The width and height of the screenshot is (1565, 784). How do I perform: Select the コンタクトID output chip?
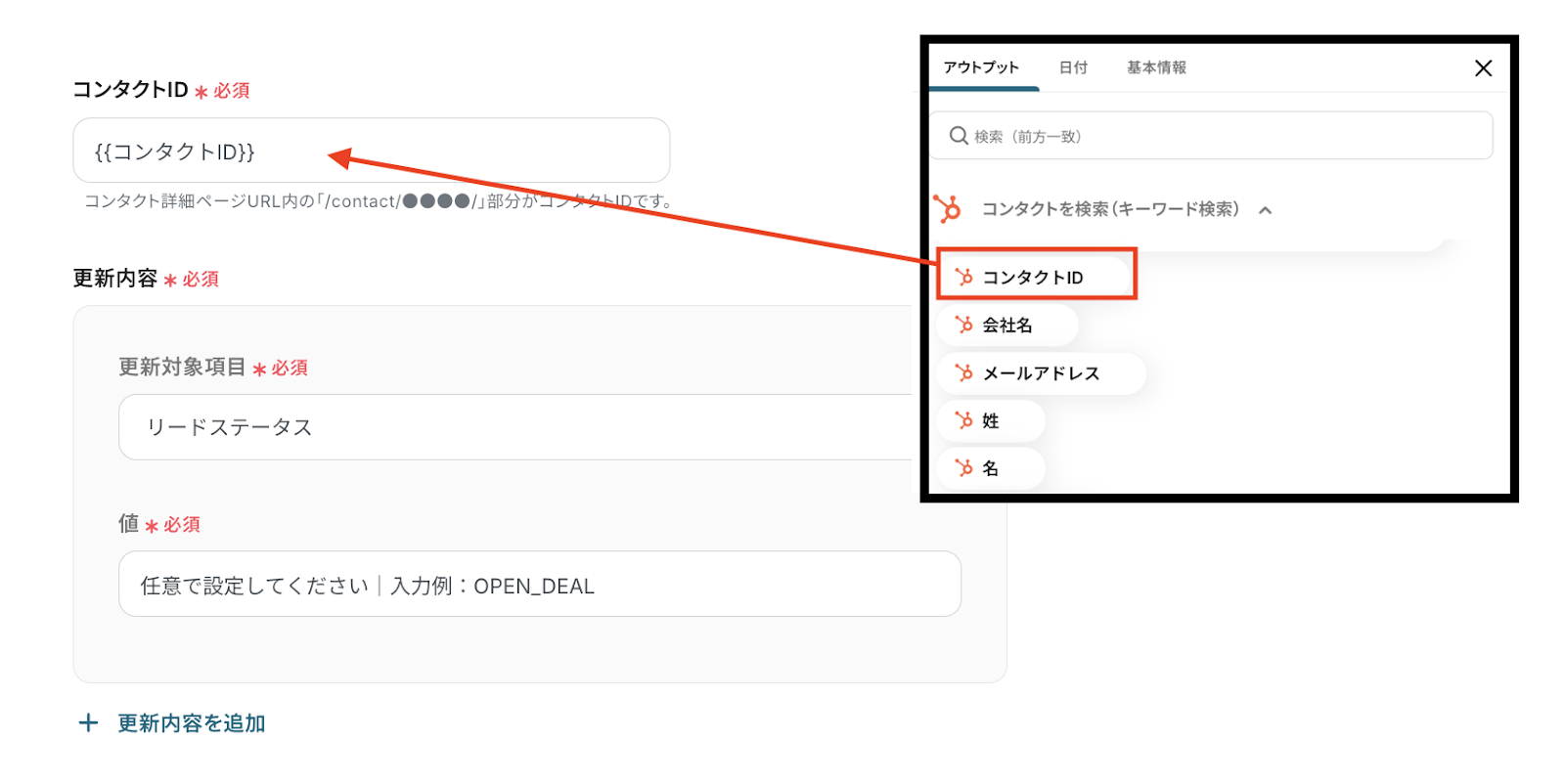(1037, 277)
